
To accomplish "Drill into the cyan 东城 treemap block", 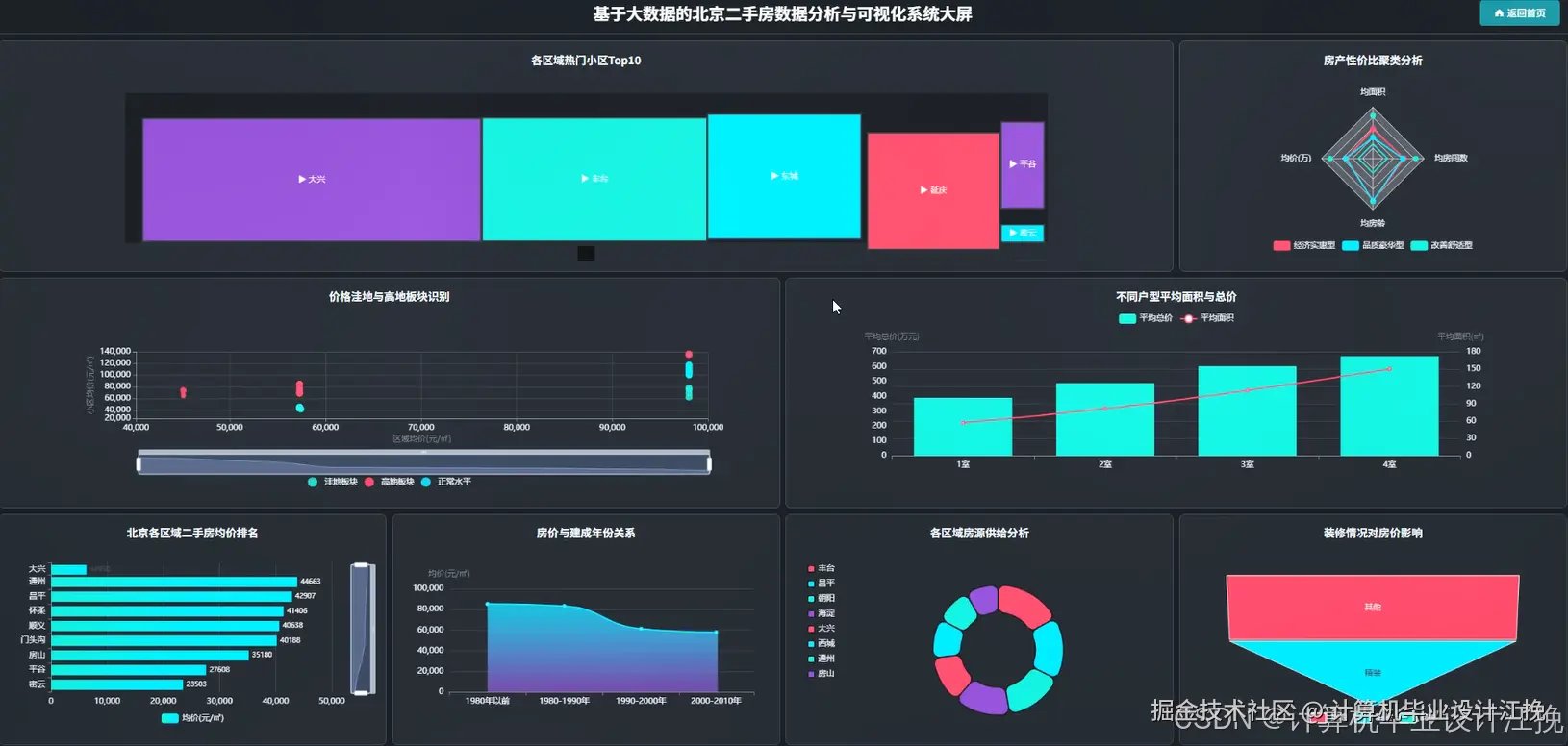I will click(x=784, y=176).
